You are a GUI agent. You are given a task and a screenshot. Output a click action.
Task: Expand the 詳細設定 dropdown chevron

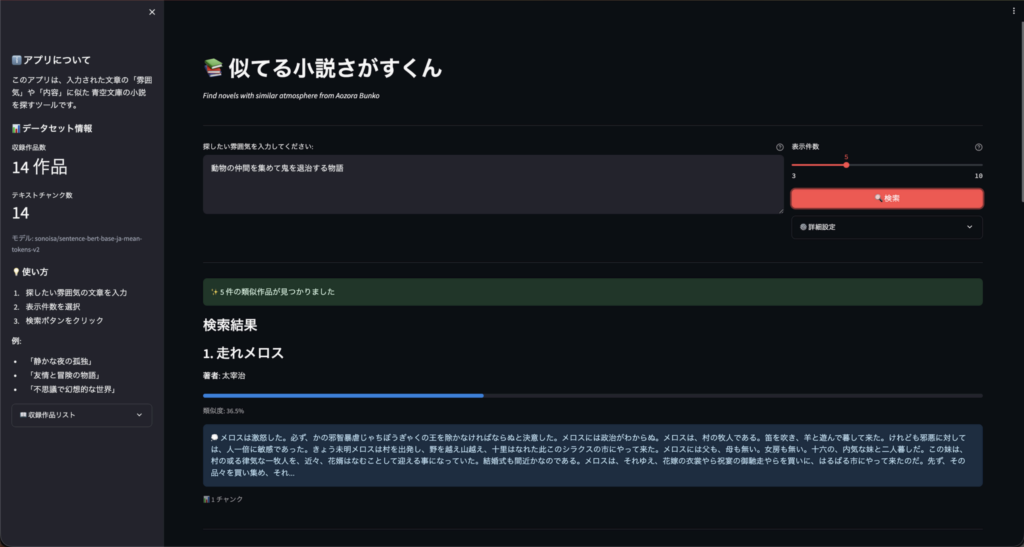969,227
